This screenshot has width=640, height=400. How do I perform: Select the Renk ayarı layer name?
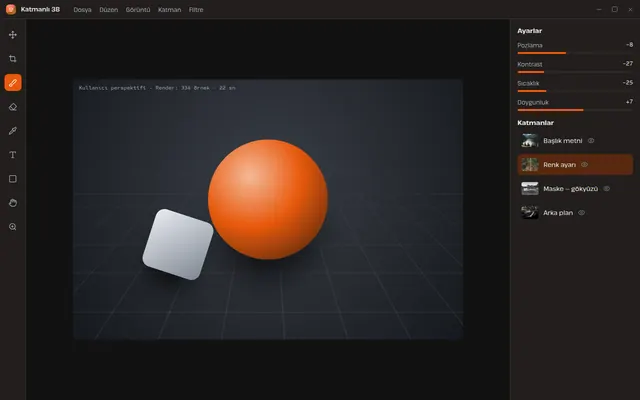click(559, 165)
